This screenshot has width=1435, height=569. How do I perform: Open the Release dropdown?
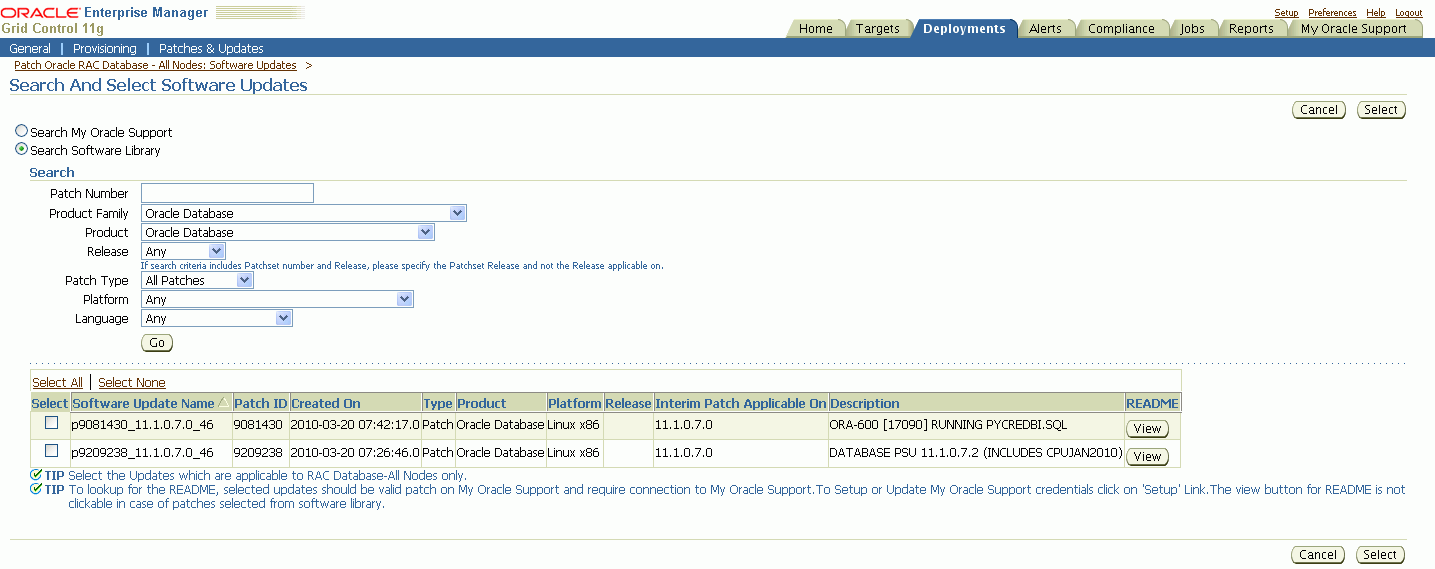[183, 251]
